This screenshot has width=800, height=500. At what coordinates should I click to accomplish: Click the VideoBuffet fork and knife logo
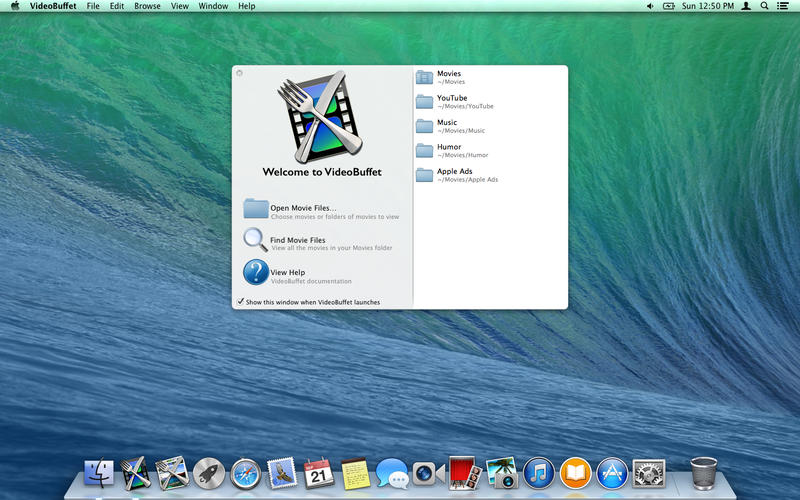coord(320,117)
